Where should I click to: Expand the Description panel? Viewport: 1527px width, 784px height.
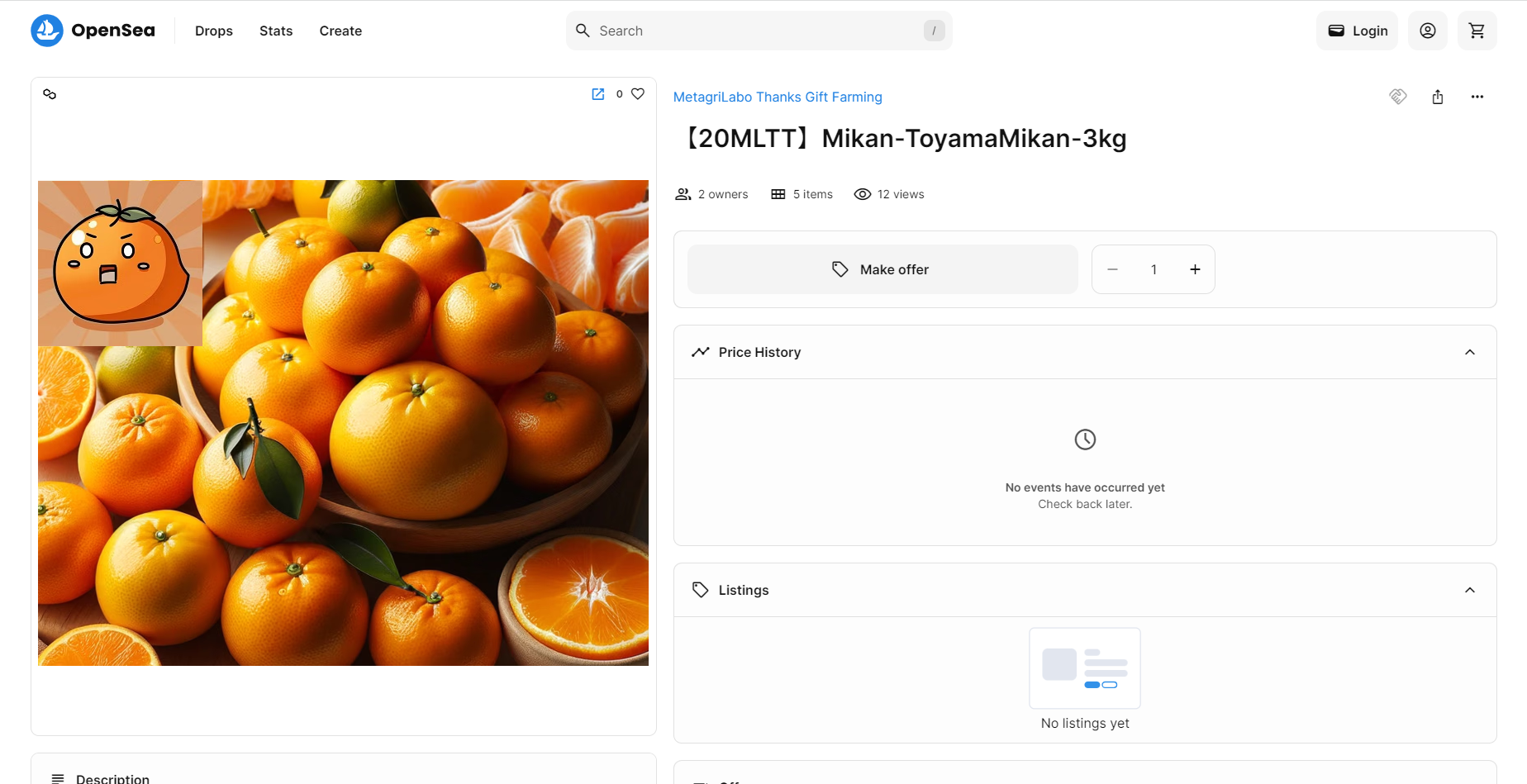tap(344, 775)
